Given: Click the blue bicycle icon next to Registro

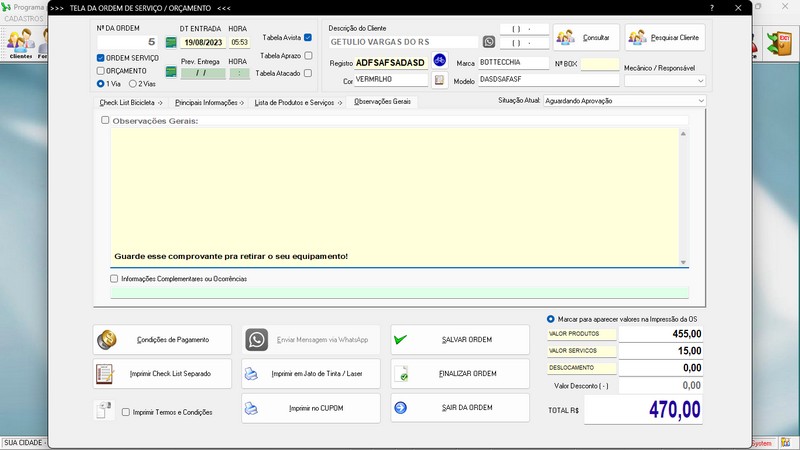Looking at the screenshot, I should coord(439,62).
